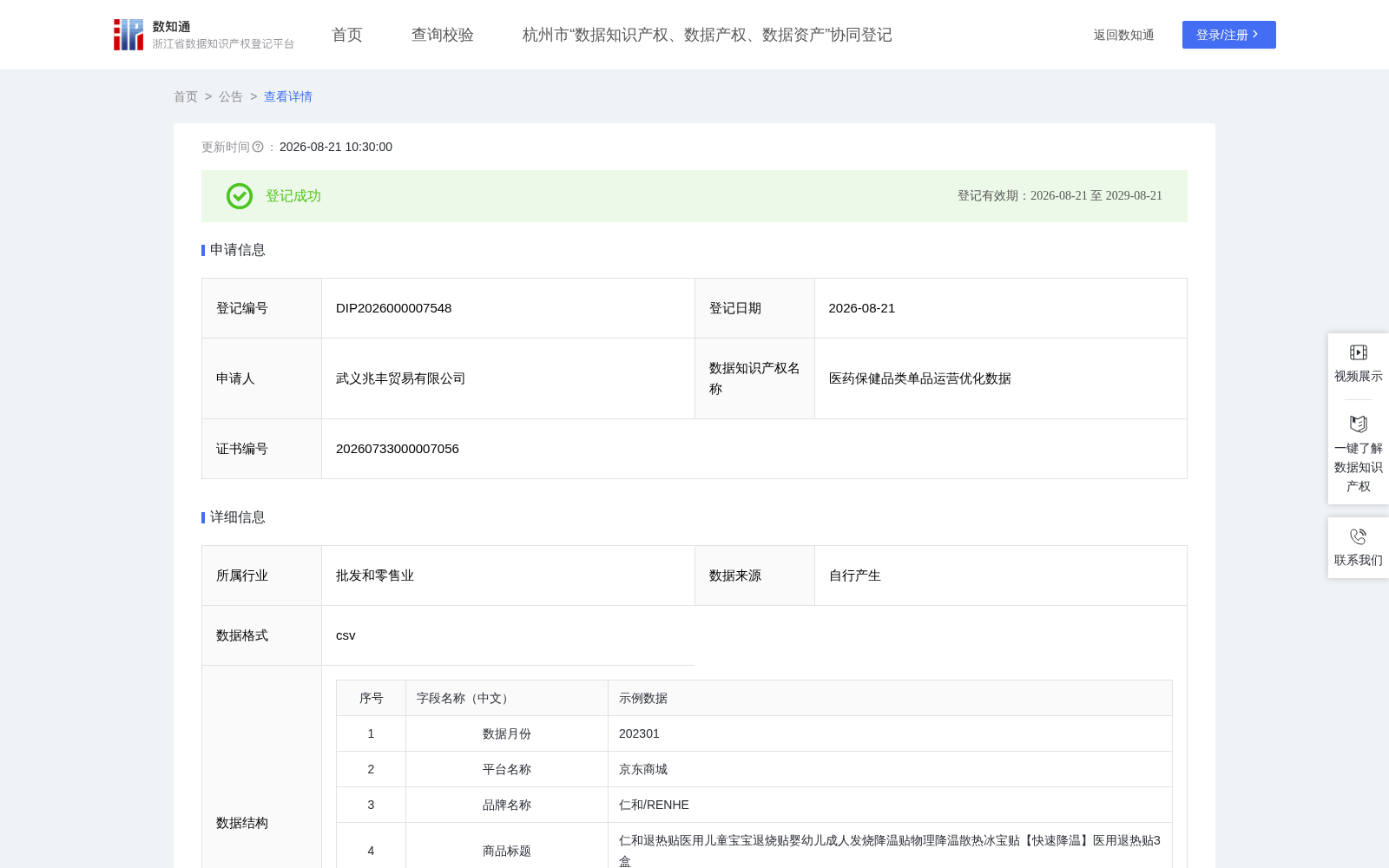
Task: Click the 数据结构 row label
Action: 242,823
